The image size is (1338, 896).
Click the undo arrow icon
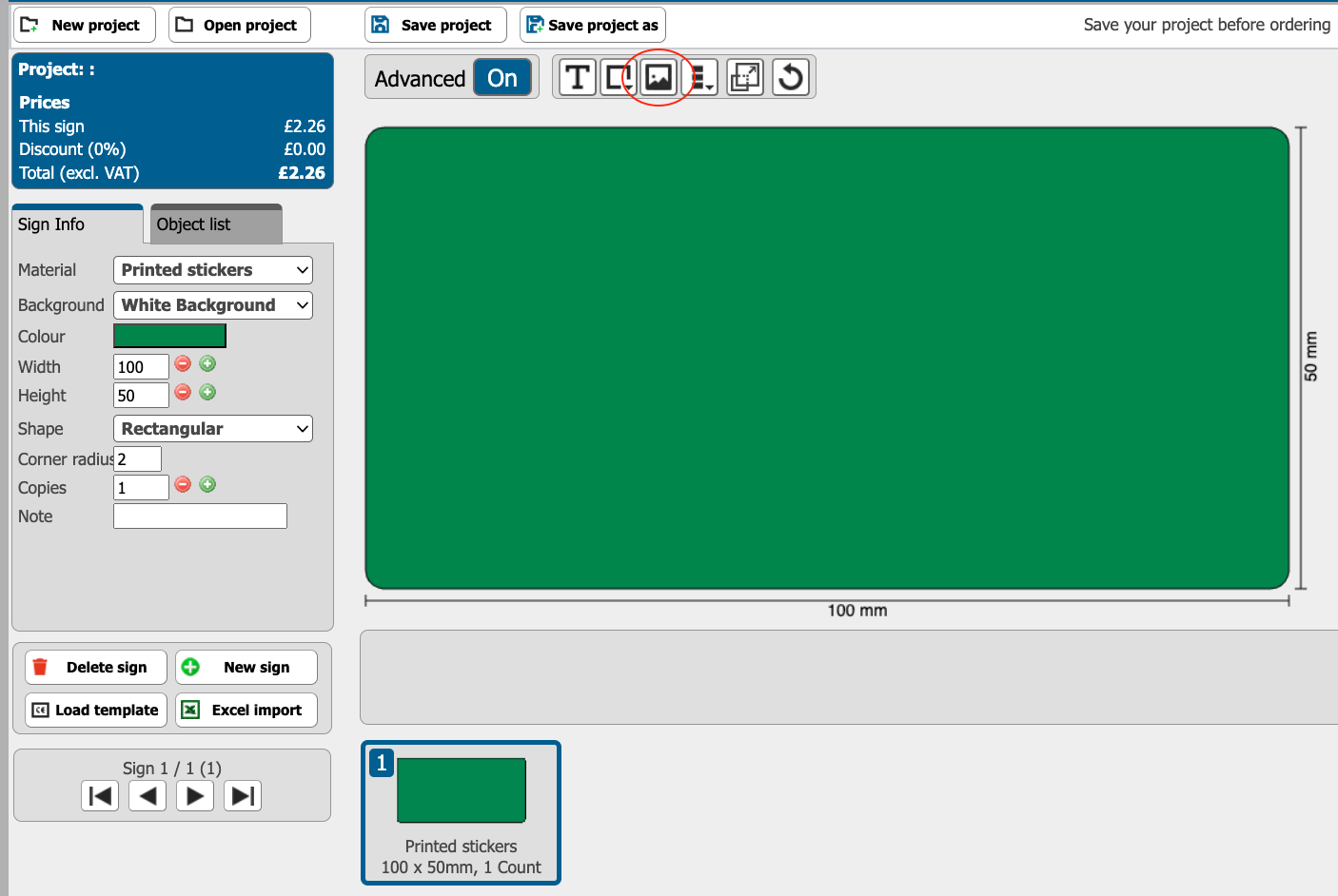coord(790,78)
